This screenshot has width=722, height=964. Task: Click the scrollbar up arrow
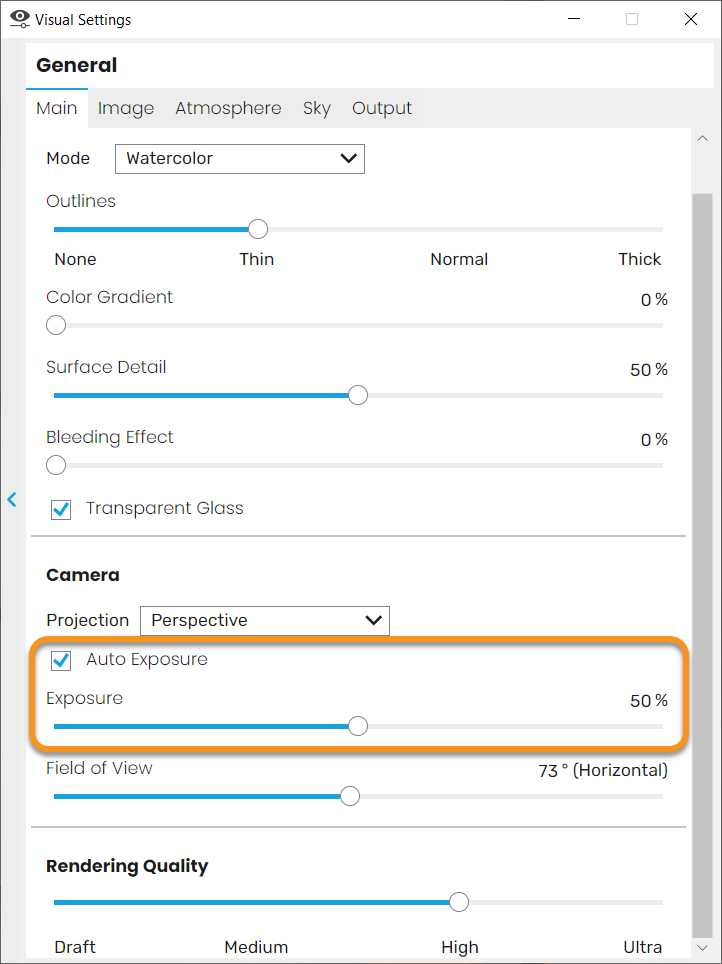[x=701, y=136]
